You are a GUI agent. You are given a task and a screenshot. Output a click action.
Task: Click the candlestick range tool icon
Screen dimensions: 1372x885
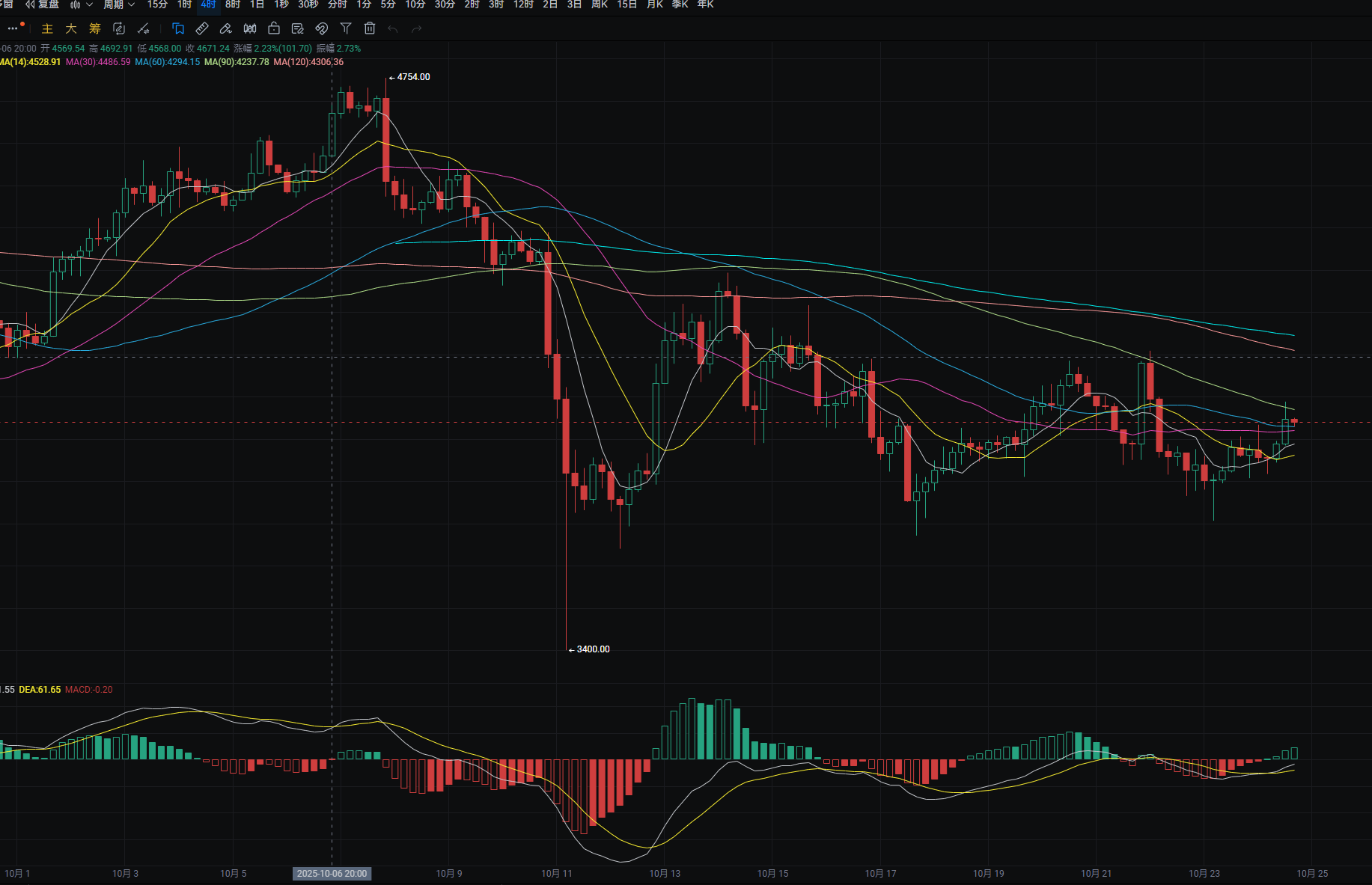250,28
